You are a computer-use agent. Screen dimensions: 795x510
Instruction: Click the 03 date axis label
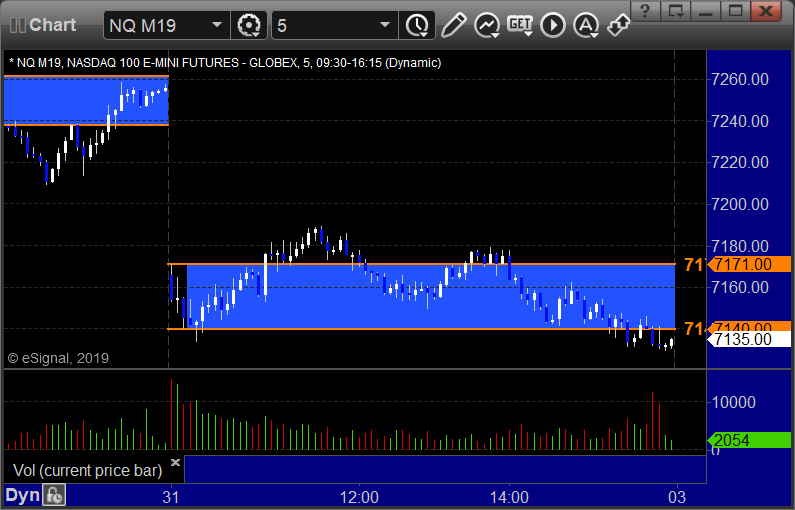pos(677,497)
